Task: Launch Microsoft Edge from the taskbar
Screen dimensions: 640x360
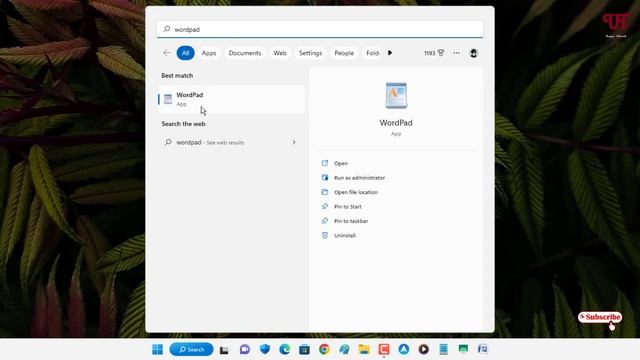Action: 284,349
